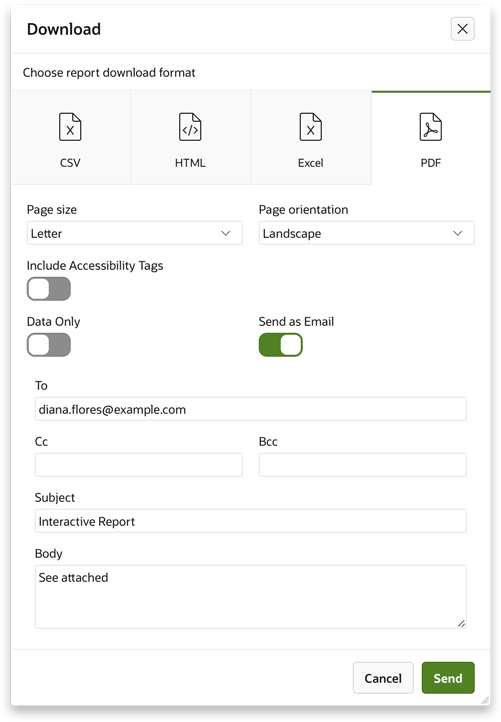
Task: Click the Cancel button
Action: [383, 678]
